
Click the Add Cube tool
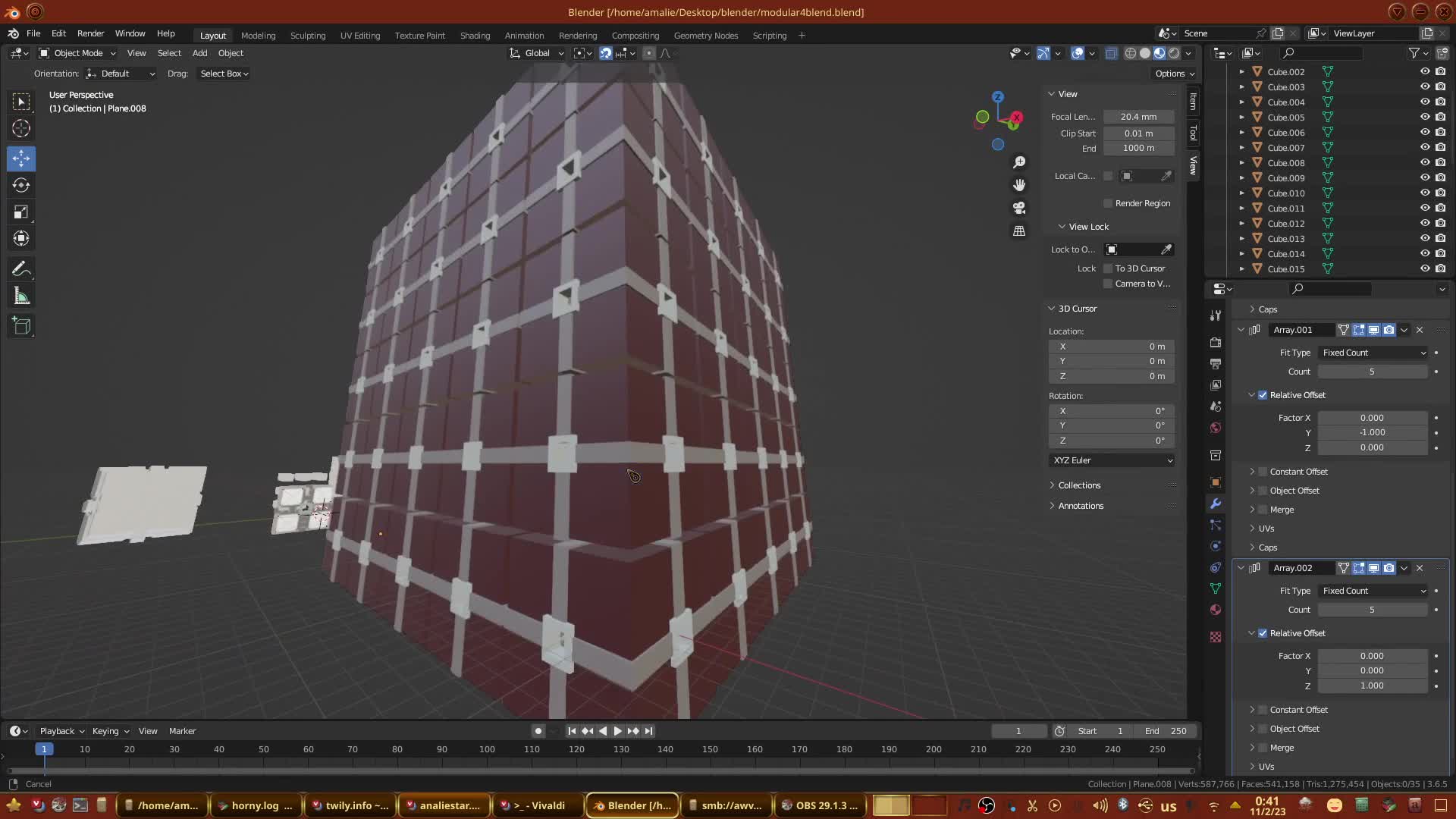pos(21,327)
